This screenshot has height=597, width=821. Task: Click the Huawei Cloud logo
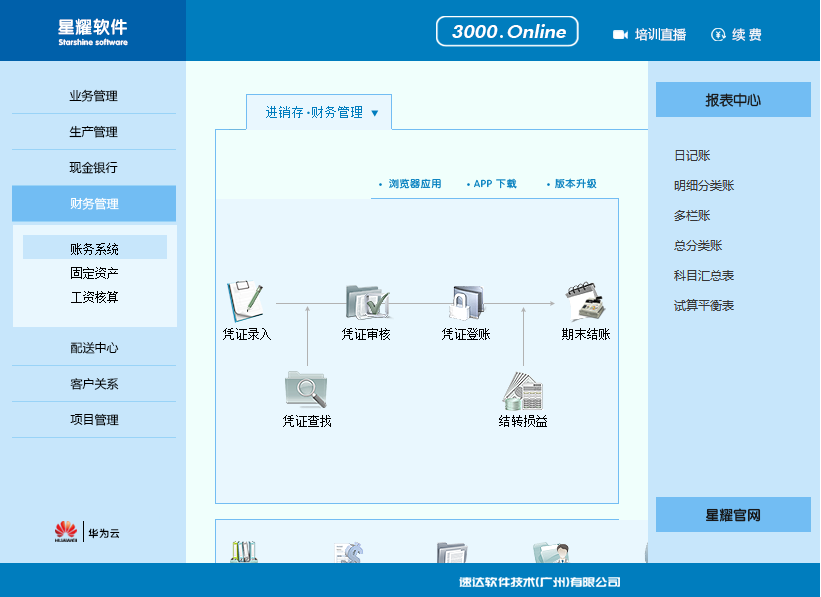[x=87, y=532]
